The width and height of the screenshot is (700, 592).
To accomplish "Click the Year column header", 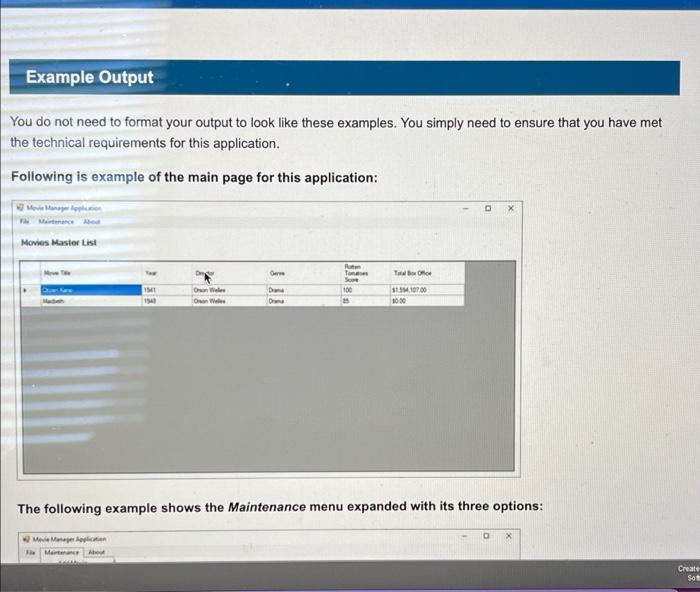I will point(167,273).
